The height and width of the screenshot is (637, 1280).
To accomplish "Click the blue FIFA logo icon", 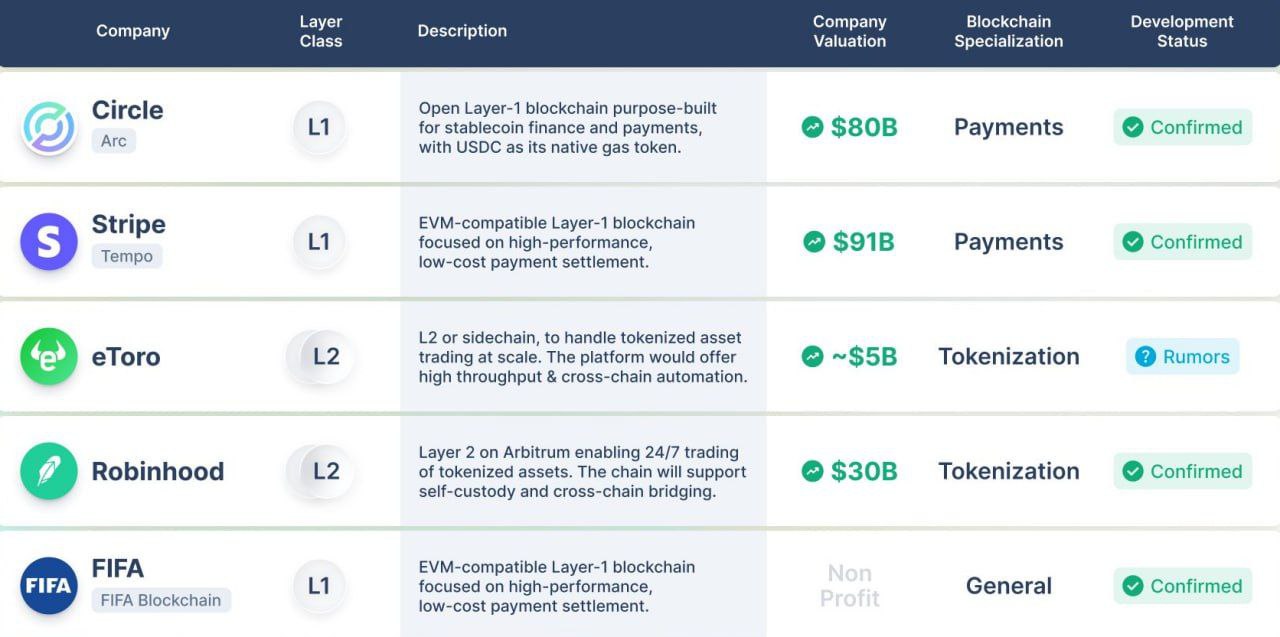I will (x=48, y=586).
